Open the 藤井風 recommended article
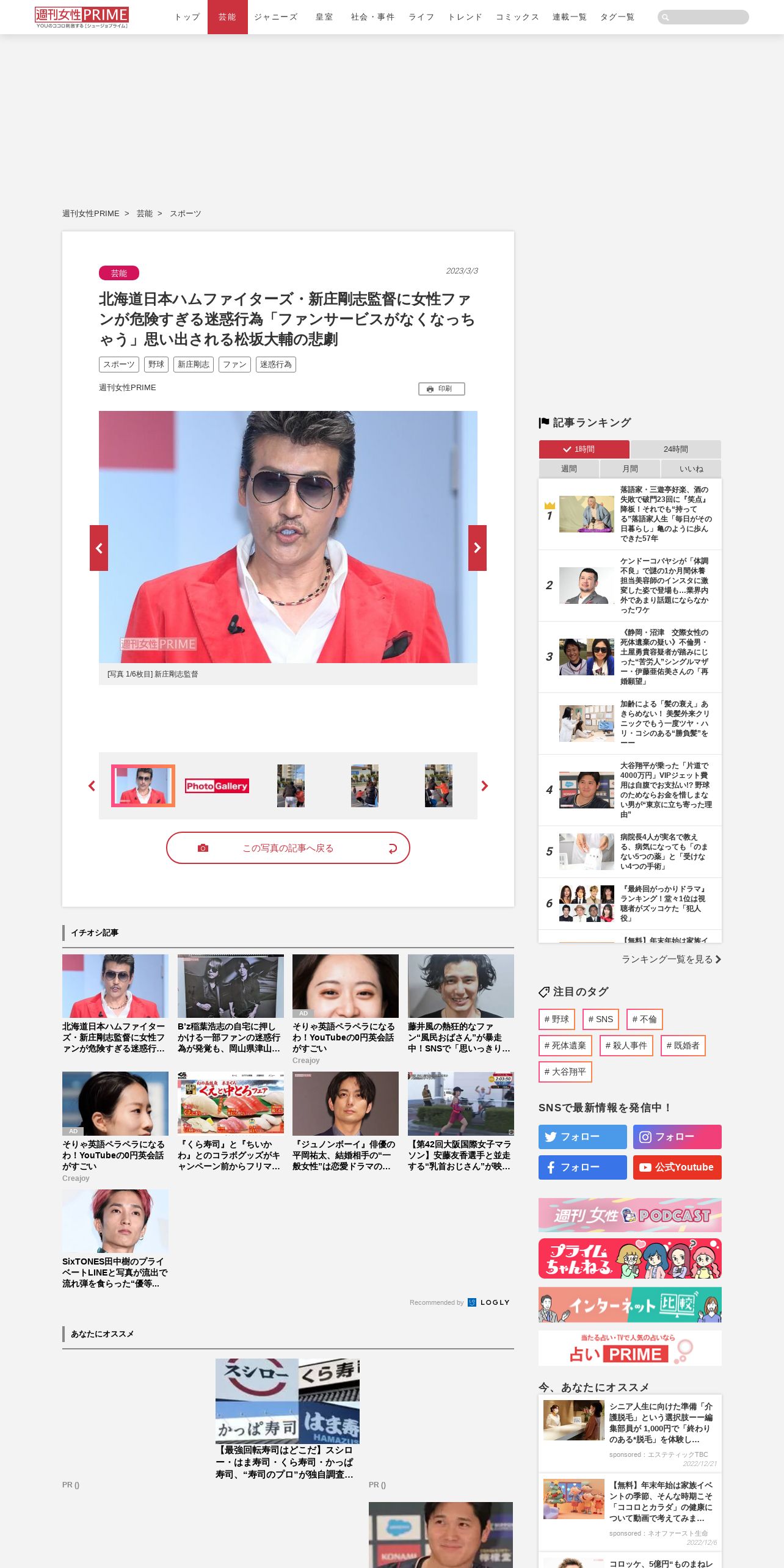784x1568 pixels. [x=461, y=1004]
